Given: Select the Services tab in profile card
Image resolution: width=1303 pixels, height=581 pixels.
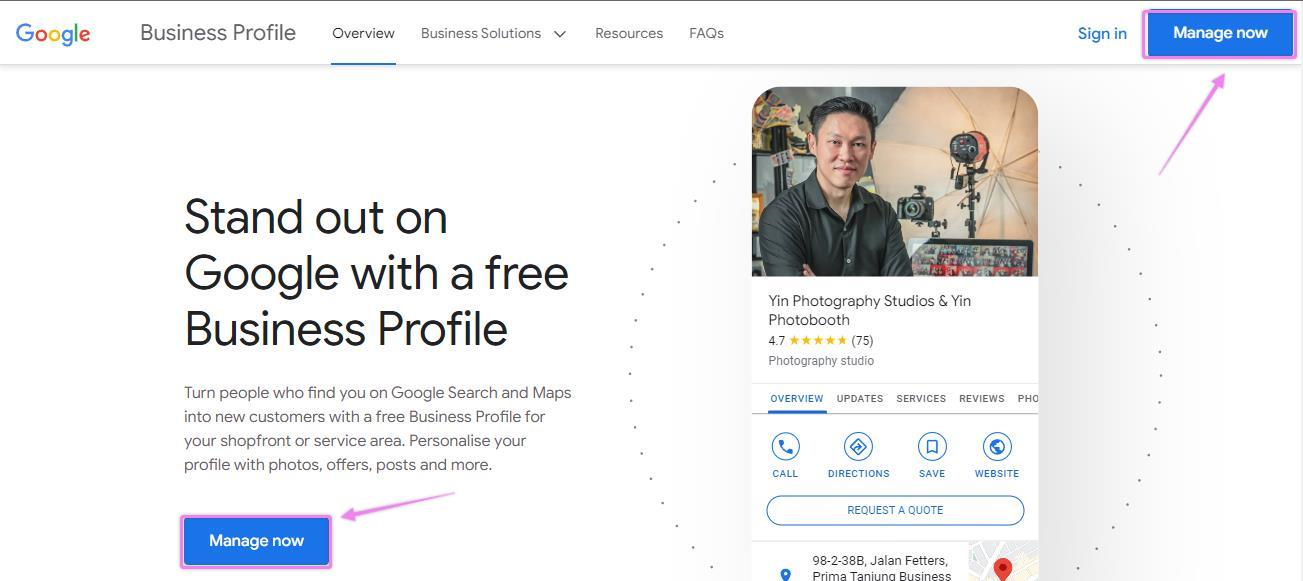Looking at the screenshot, I should pos(921,398).
